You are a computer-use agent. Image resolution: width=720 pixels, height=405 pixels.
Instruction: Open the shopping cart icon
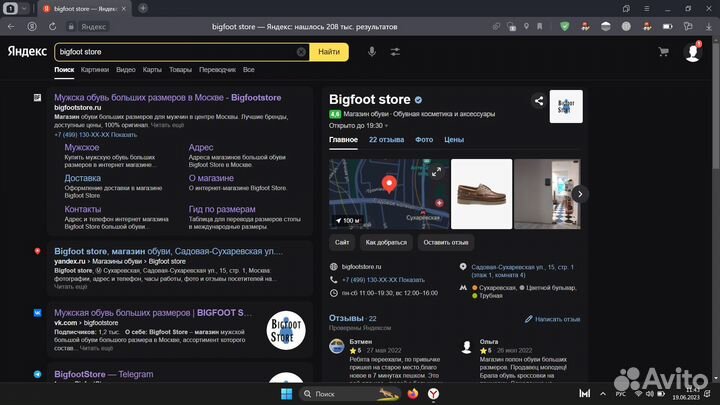coord(663,51)
